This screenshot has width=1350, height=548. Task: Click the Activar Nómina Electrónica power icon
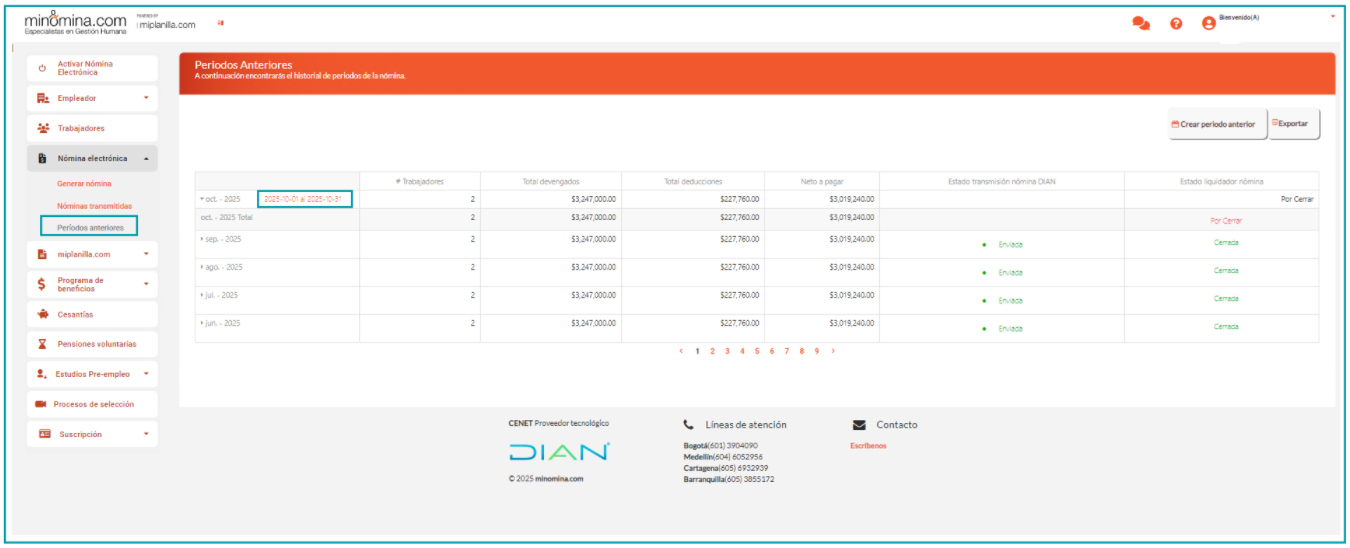tap(42, 69)
